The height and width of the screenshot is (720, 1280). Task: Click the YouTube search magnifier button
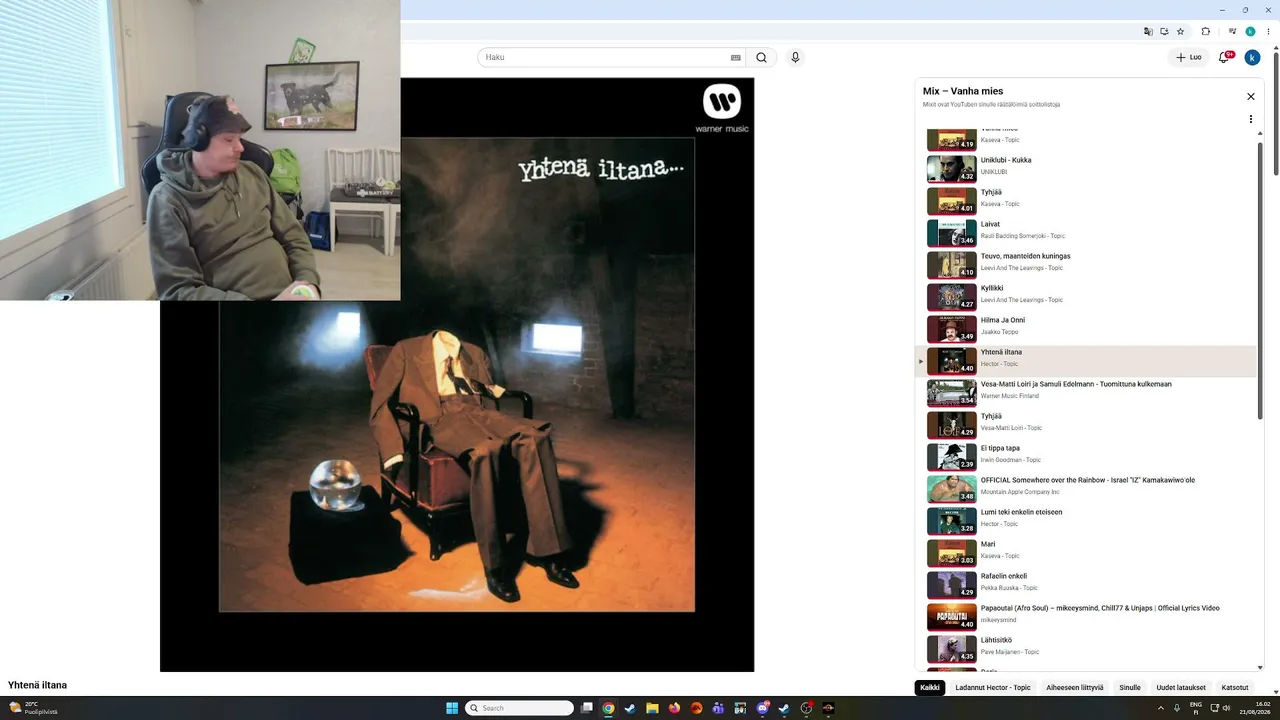[x=761, y=57]
